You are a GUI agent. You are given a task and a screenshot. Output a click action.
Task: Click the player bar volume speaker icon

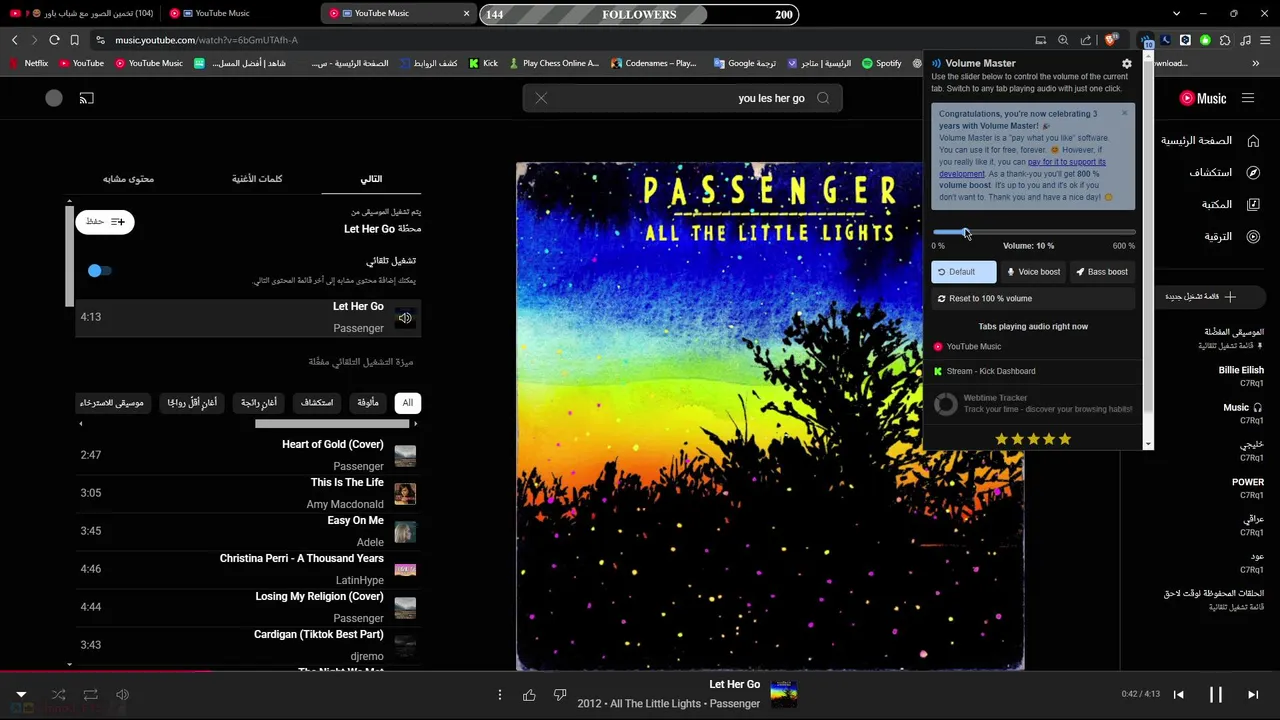(x=123, y=695)
